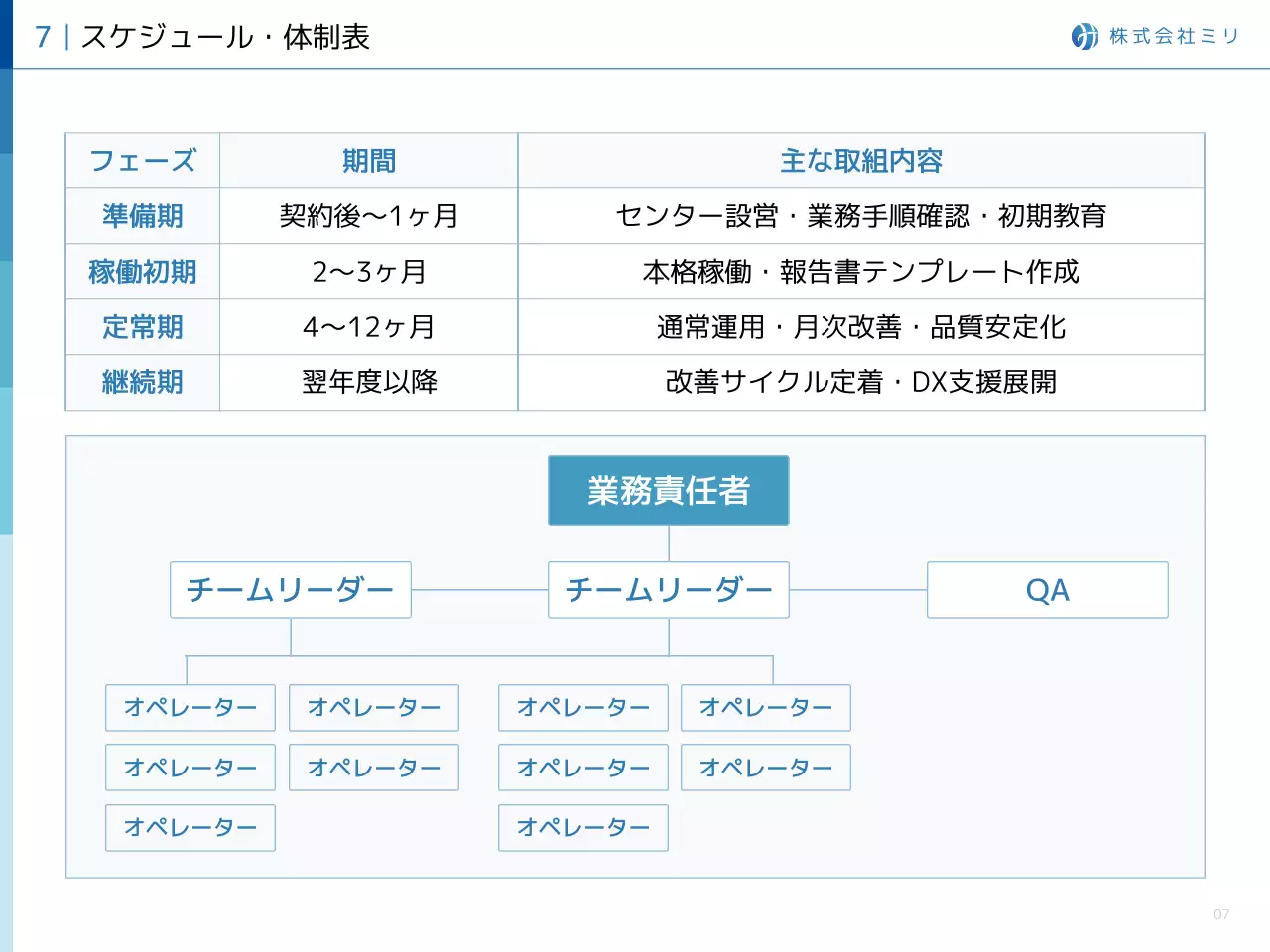Image resolution: width=1270 pixels, height=952 pixels.
Task: Select the 準備期 phase row header
Action: pos(141,216)
